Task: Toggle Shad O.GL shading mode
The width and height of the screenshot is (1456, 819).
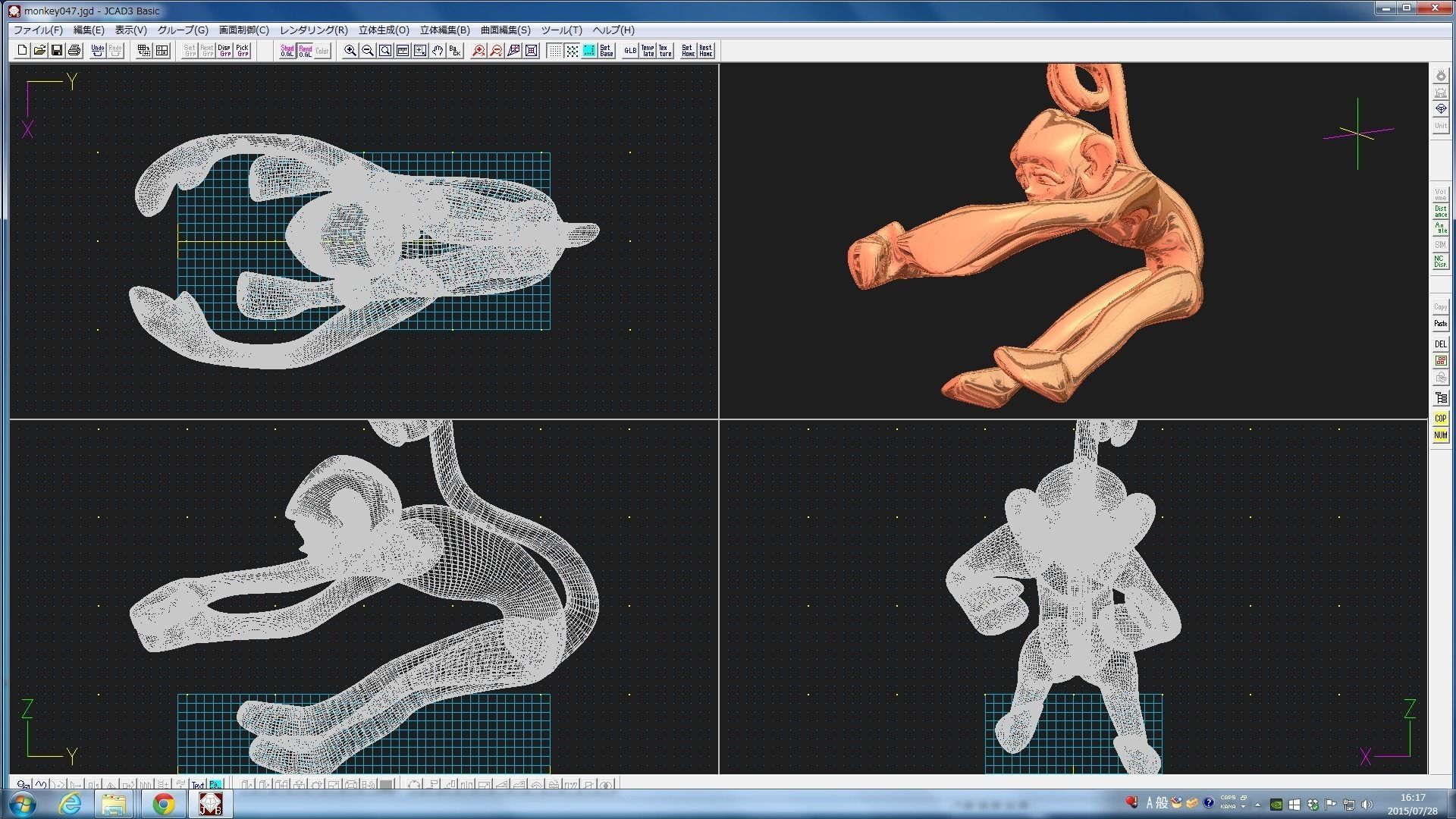Action: click(287, 51)
